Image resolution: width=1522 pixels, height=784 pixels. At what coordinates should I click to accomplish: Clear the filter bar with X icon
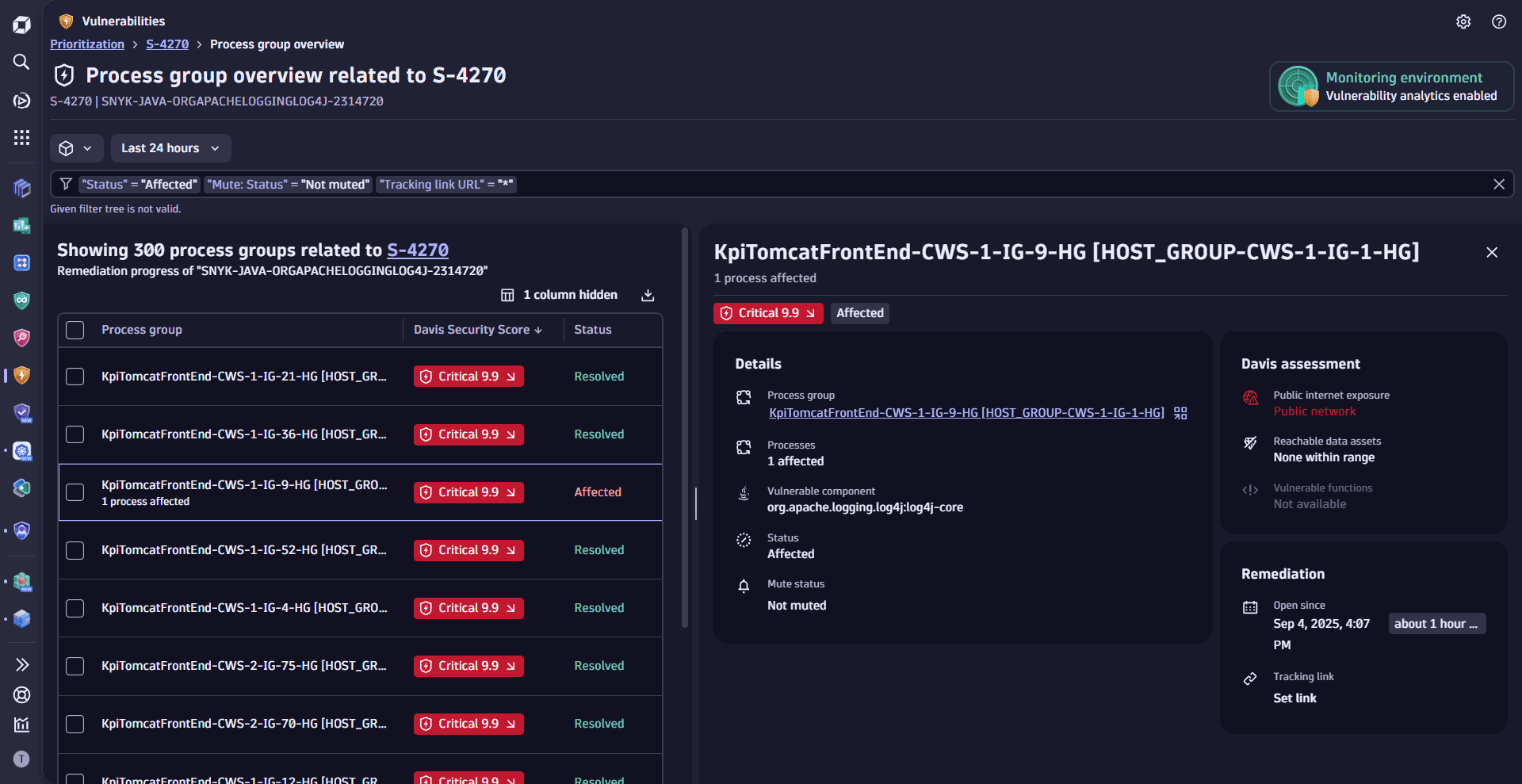point(1498,184)
